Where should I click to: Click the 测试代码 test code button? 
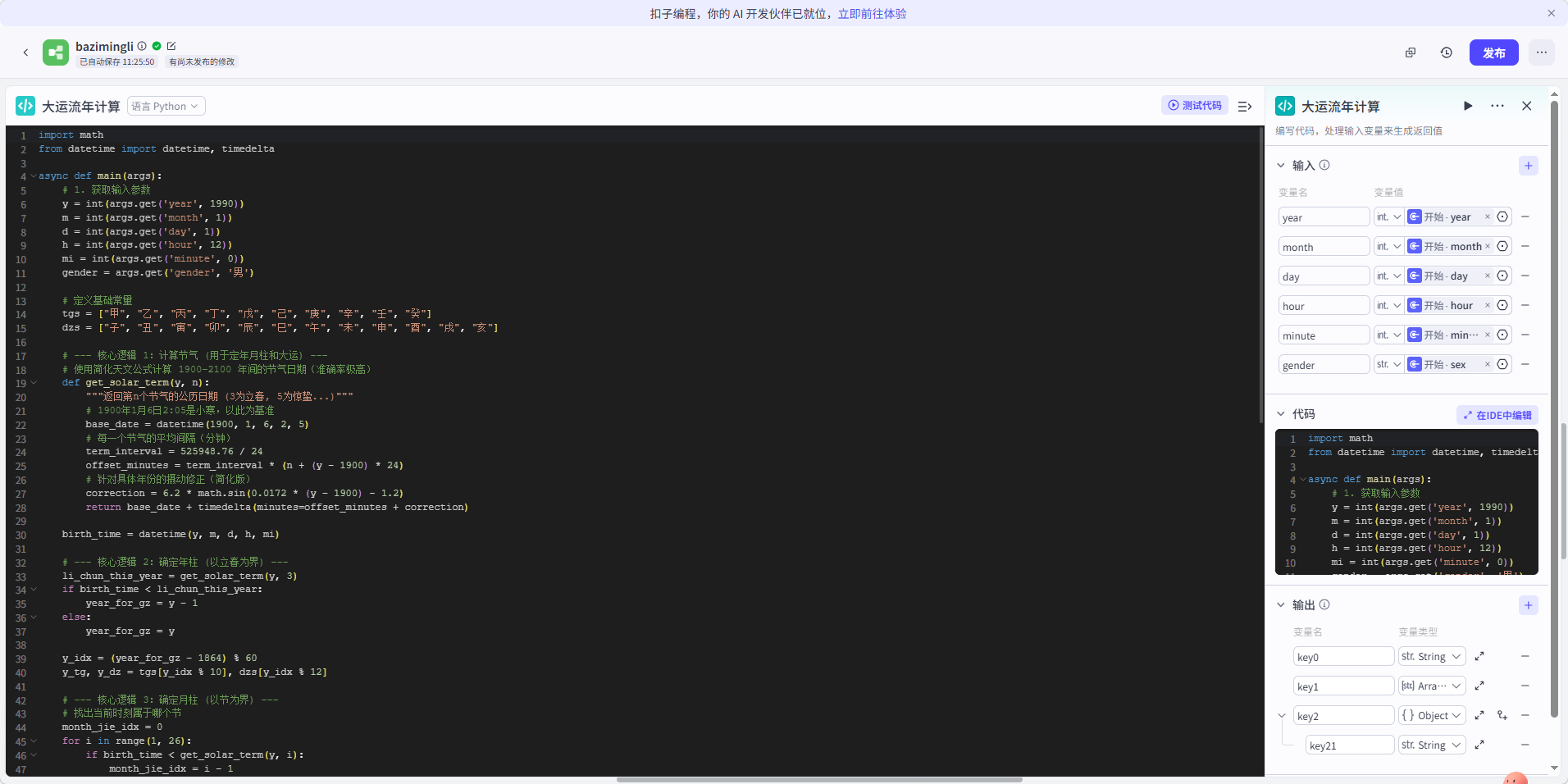pyautogui.click(x=1194, y=105)
